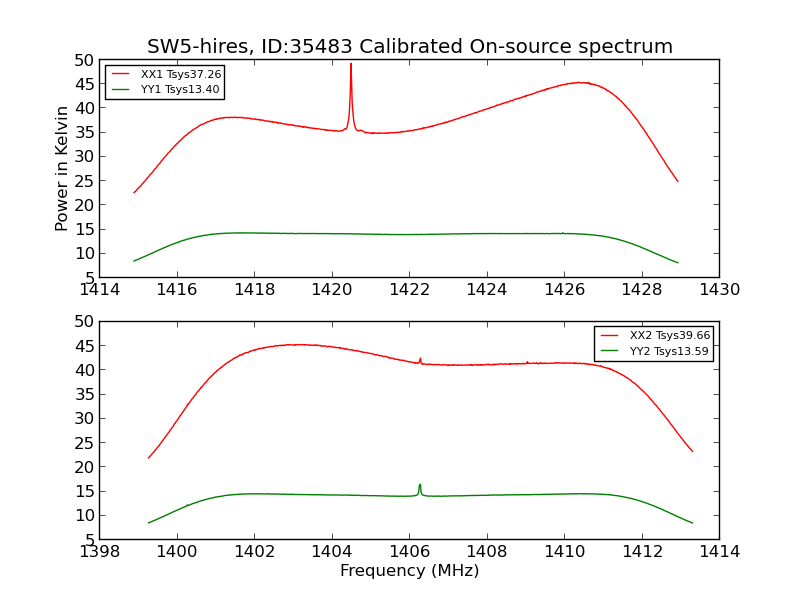
Task: Click the '10' y-tick label of the top plot
Action: [84, 254]
